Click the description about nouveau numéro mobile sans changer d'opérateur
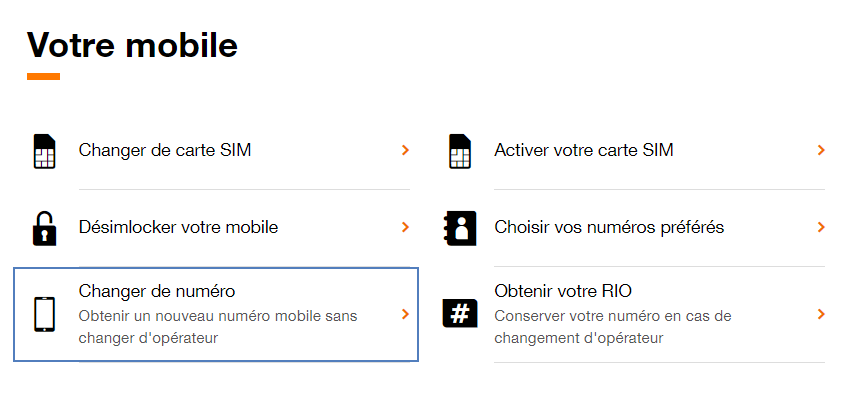This screenshot has height=411, width=852. 218,327
